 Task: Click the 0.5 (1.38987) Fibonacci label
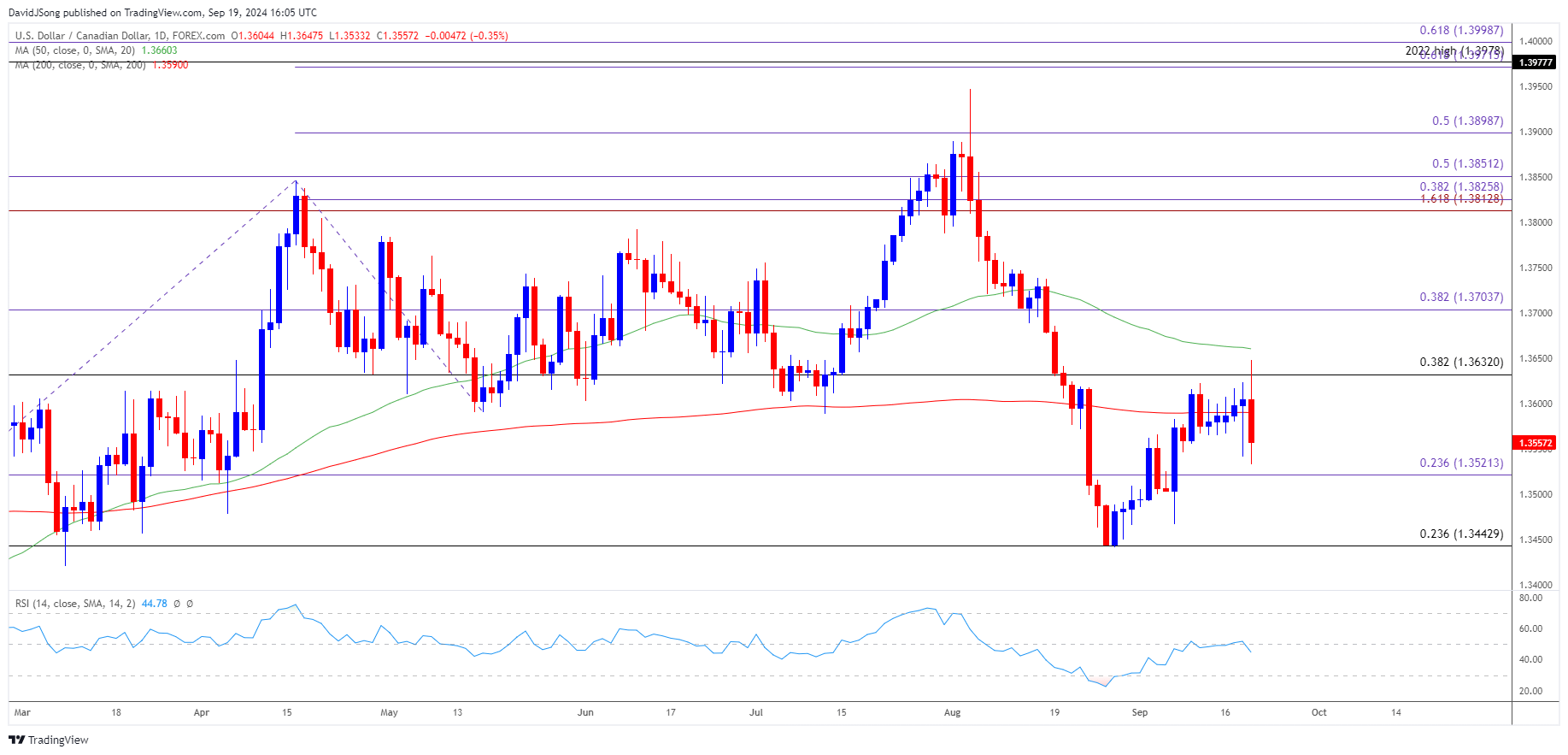1468,121
